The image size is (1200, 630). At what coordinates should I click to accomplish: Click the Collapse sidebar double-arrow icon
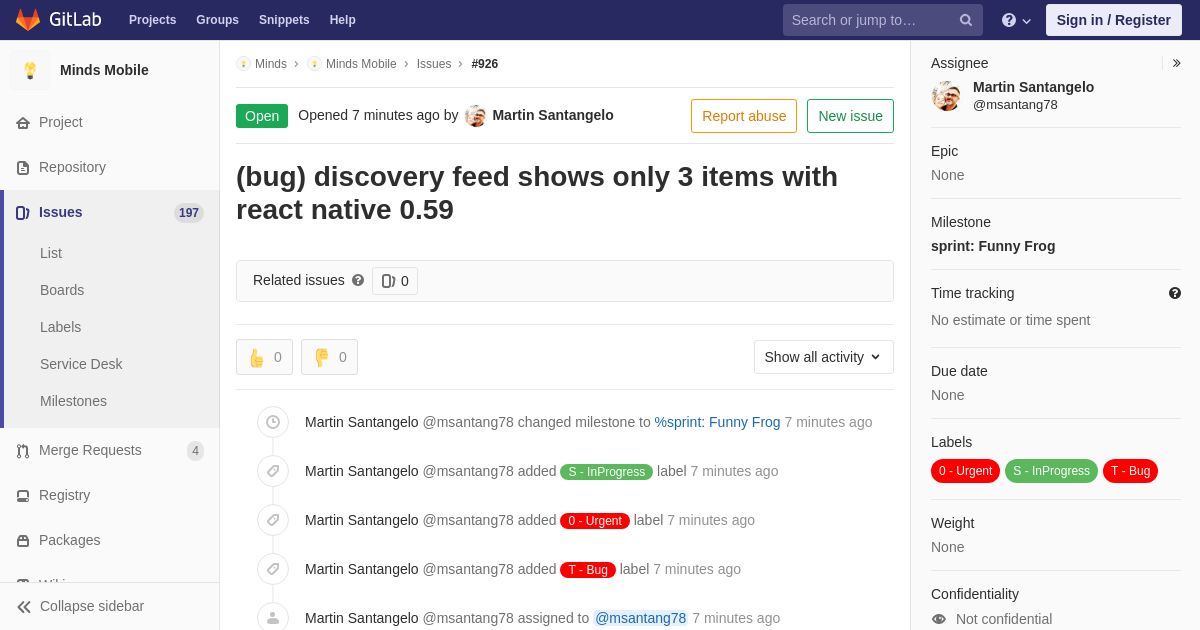[x=24, y=607]
